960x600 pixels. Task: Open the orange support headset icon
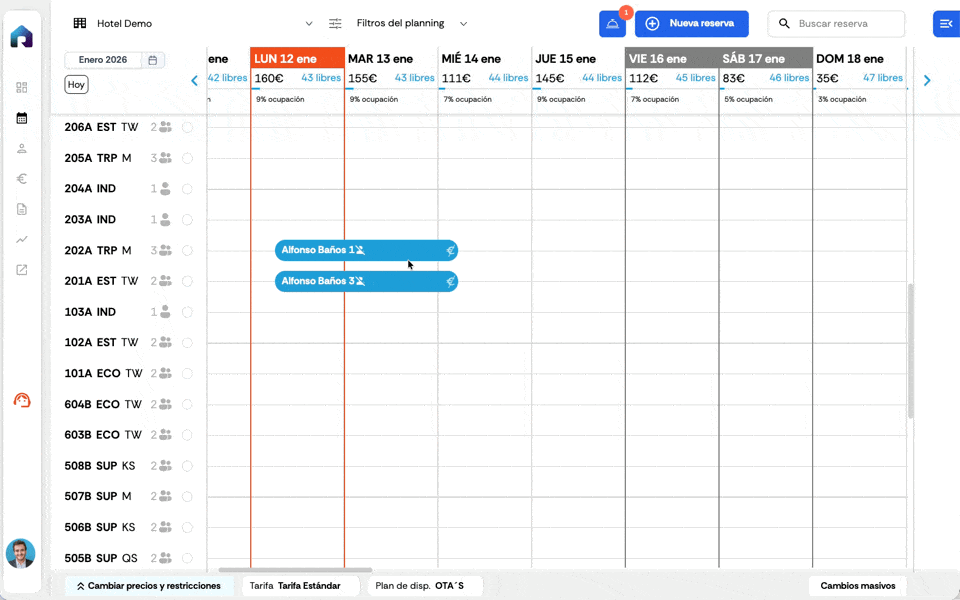22,401
